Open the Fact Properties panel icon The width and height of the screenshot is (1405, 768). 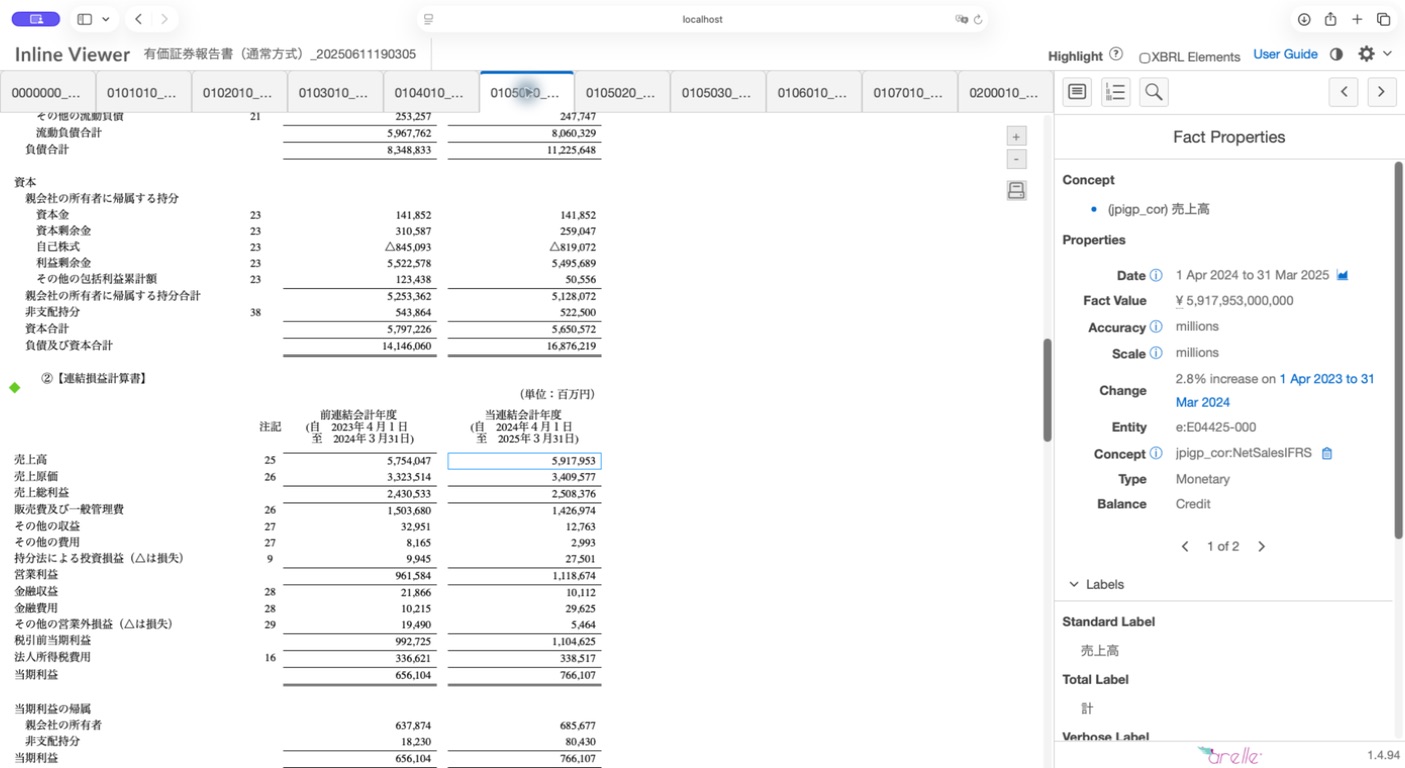[1077, 92]
